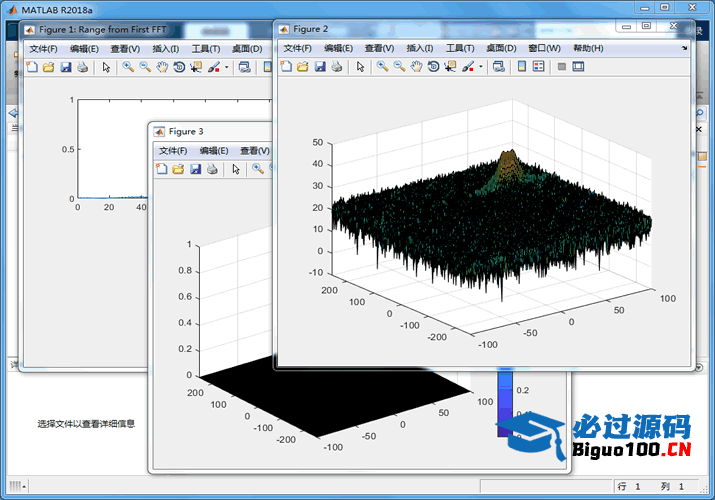The width and height of the screenshot is (715, 500).
Task: Toggle Insert Colorbar in Figure 2 toolbar
Action: click(520, 67)
